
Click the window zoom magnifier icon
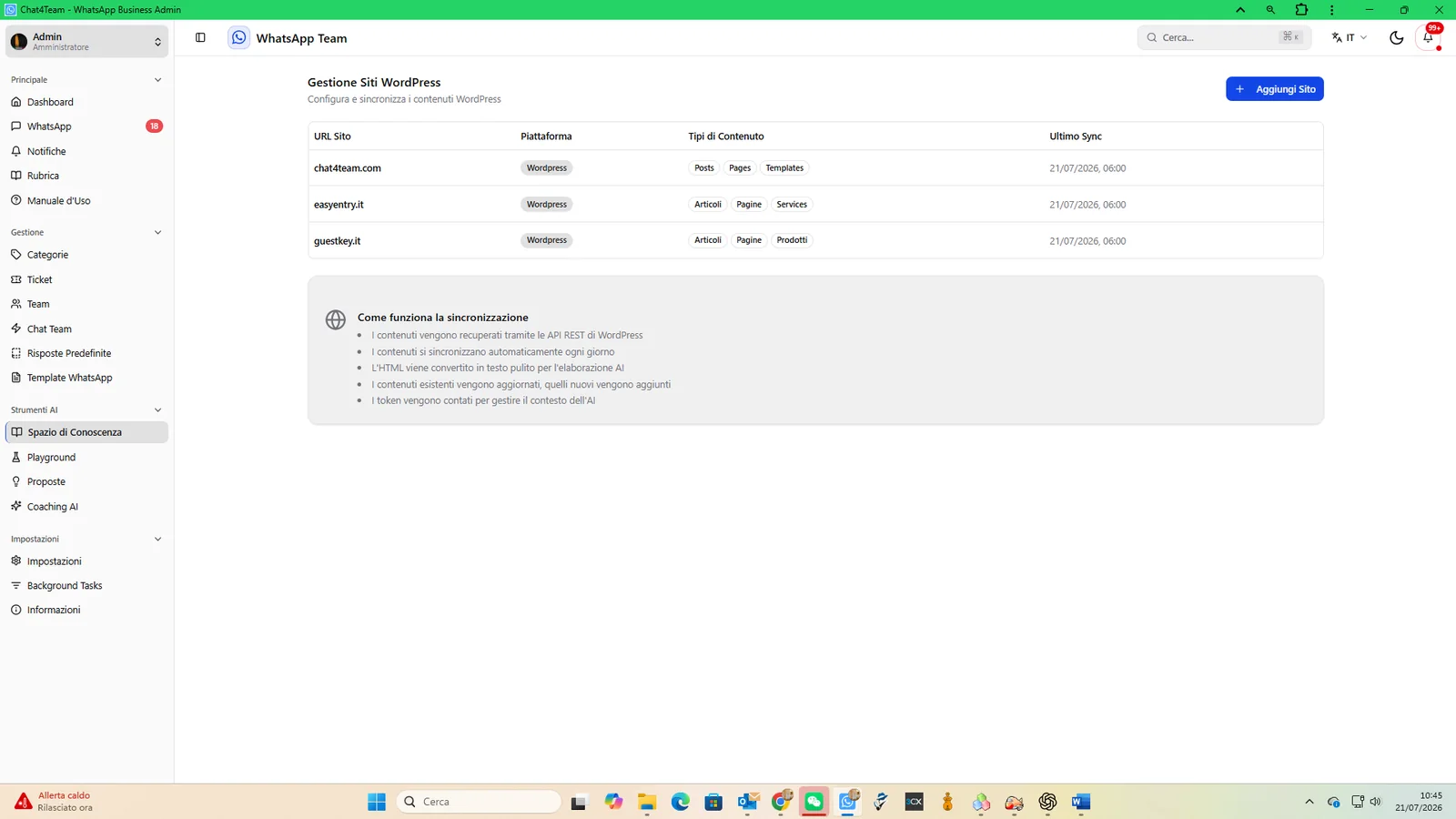pyautogui.click(x=1270, y=10)
